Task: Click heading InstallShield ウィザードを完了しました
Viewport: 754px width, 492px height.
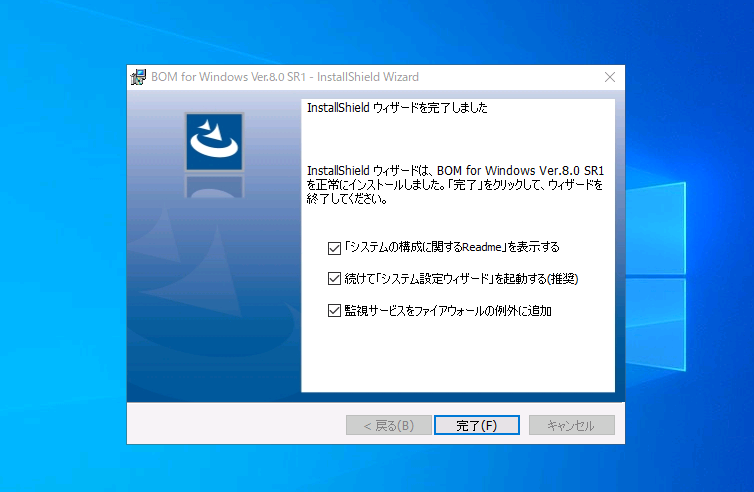Action: click(x=397, y=108)
